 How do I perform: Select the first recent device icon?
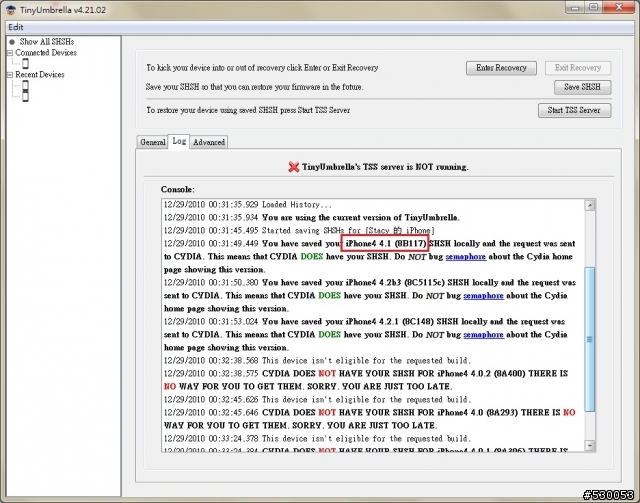(25, 85)
